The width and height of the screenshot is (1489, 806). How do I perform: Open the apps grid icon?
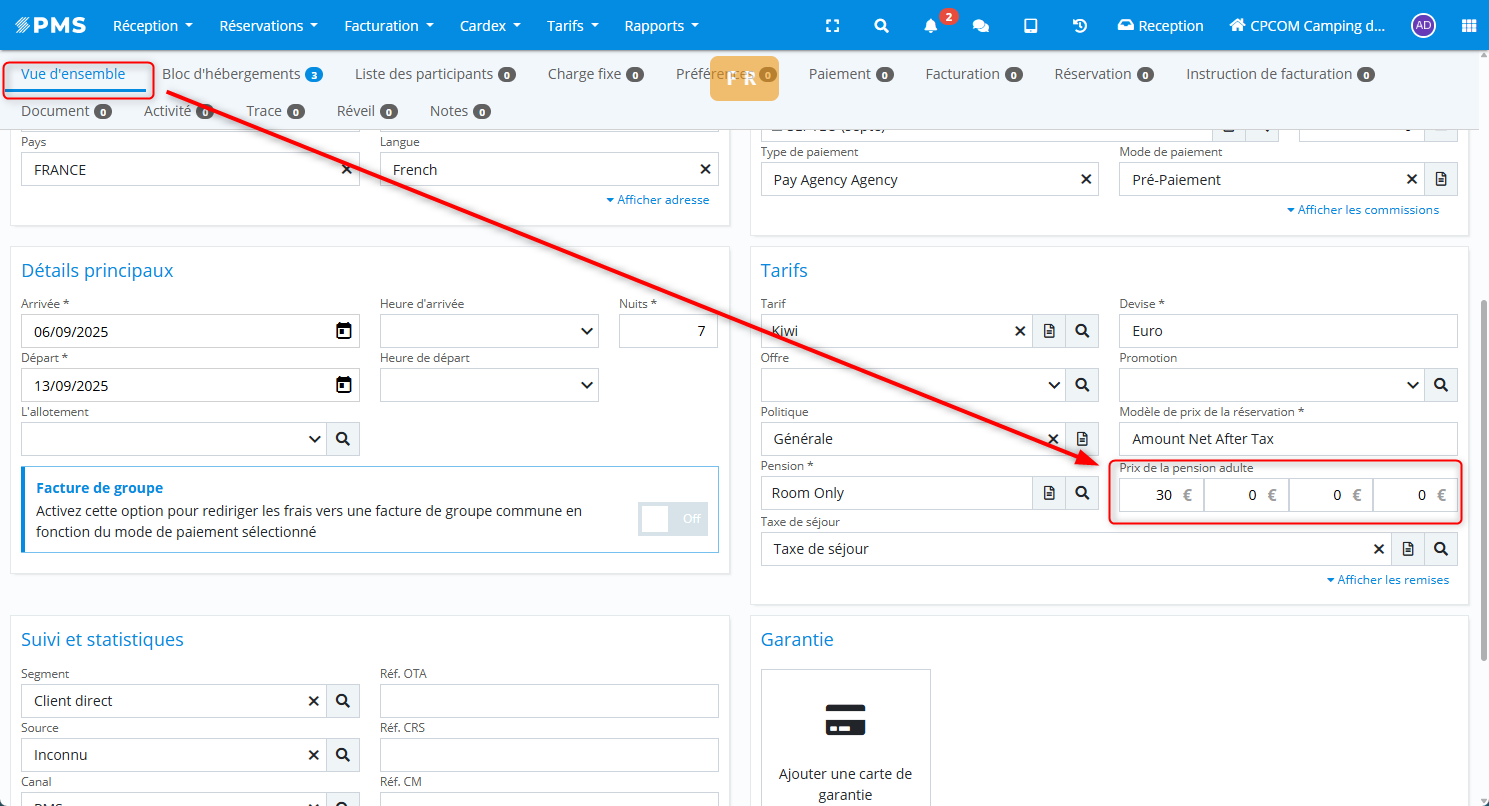click(1468, 26)
